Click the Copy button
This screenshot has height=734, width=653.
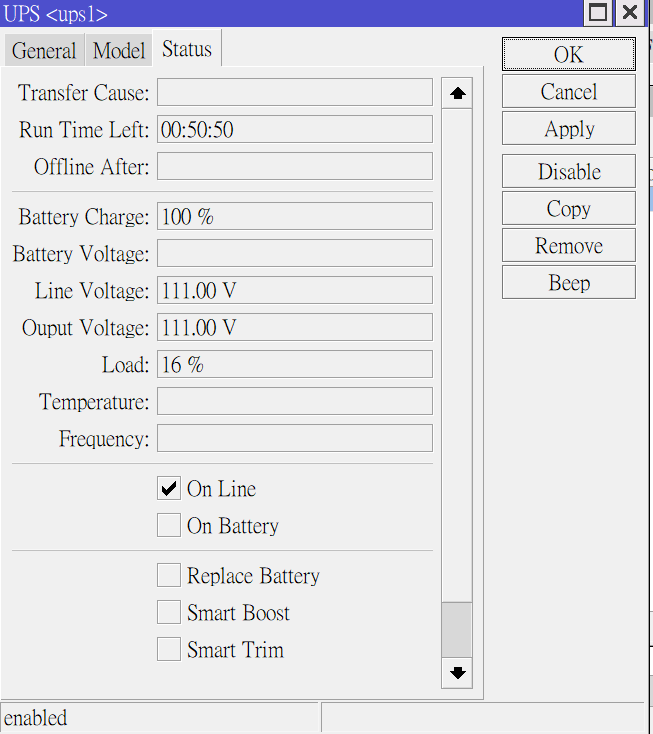tap(569, 208)
